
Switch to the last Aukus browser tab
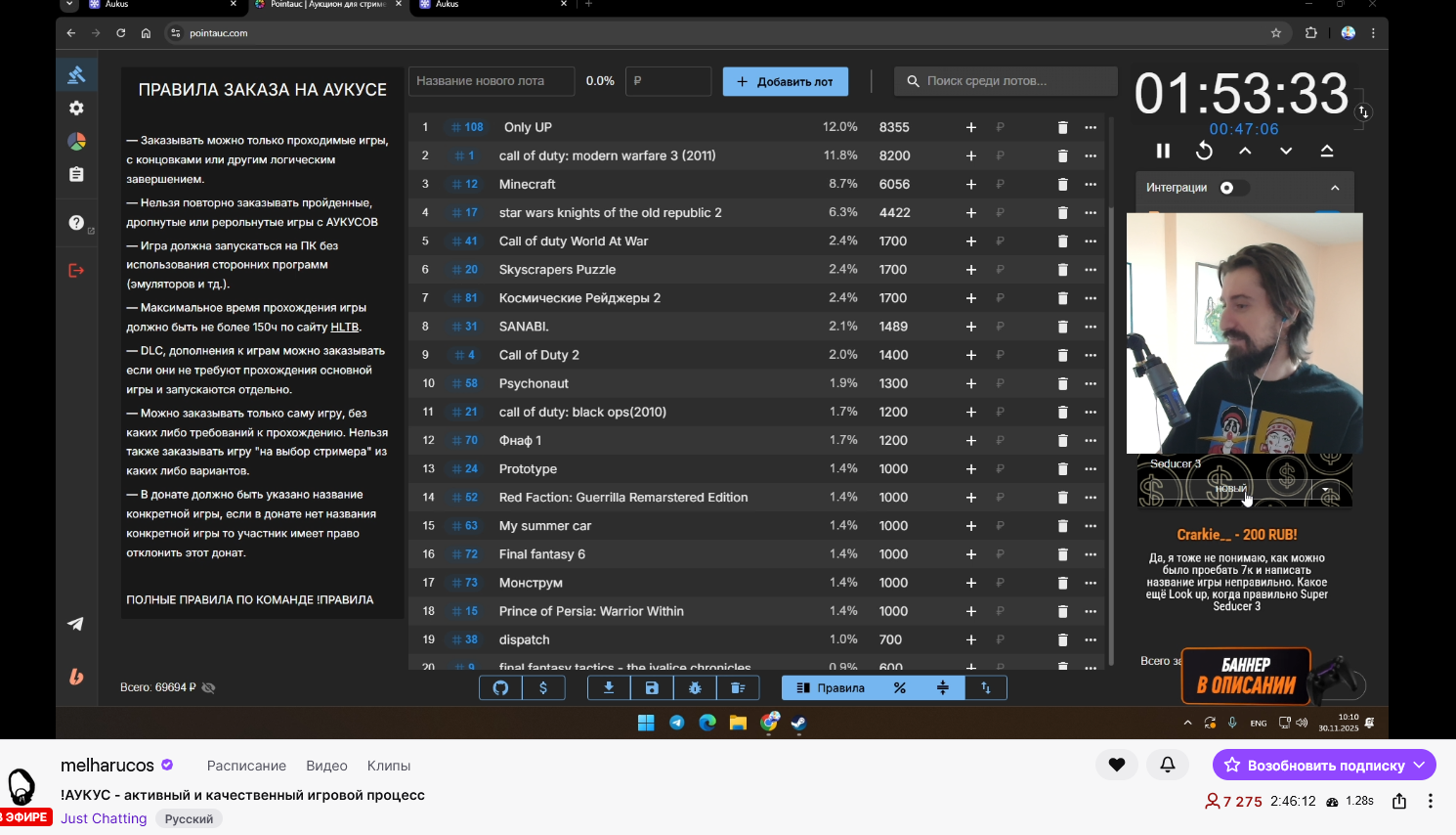tap(492, 5)
